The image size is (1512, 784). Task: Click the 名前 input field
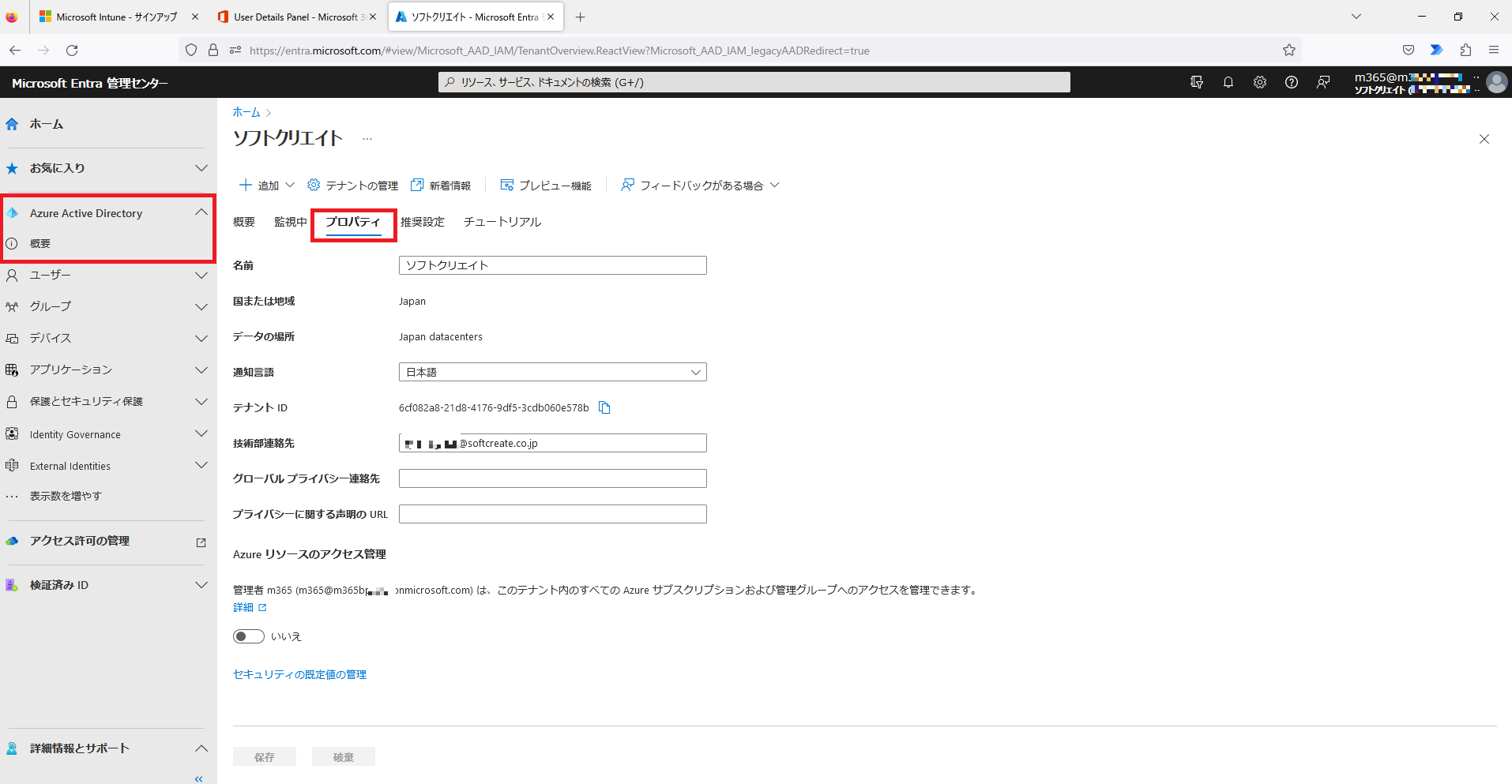pos(553,265)
